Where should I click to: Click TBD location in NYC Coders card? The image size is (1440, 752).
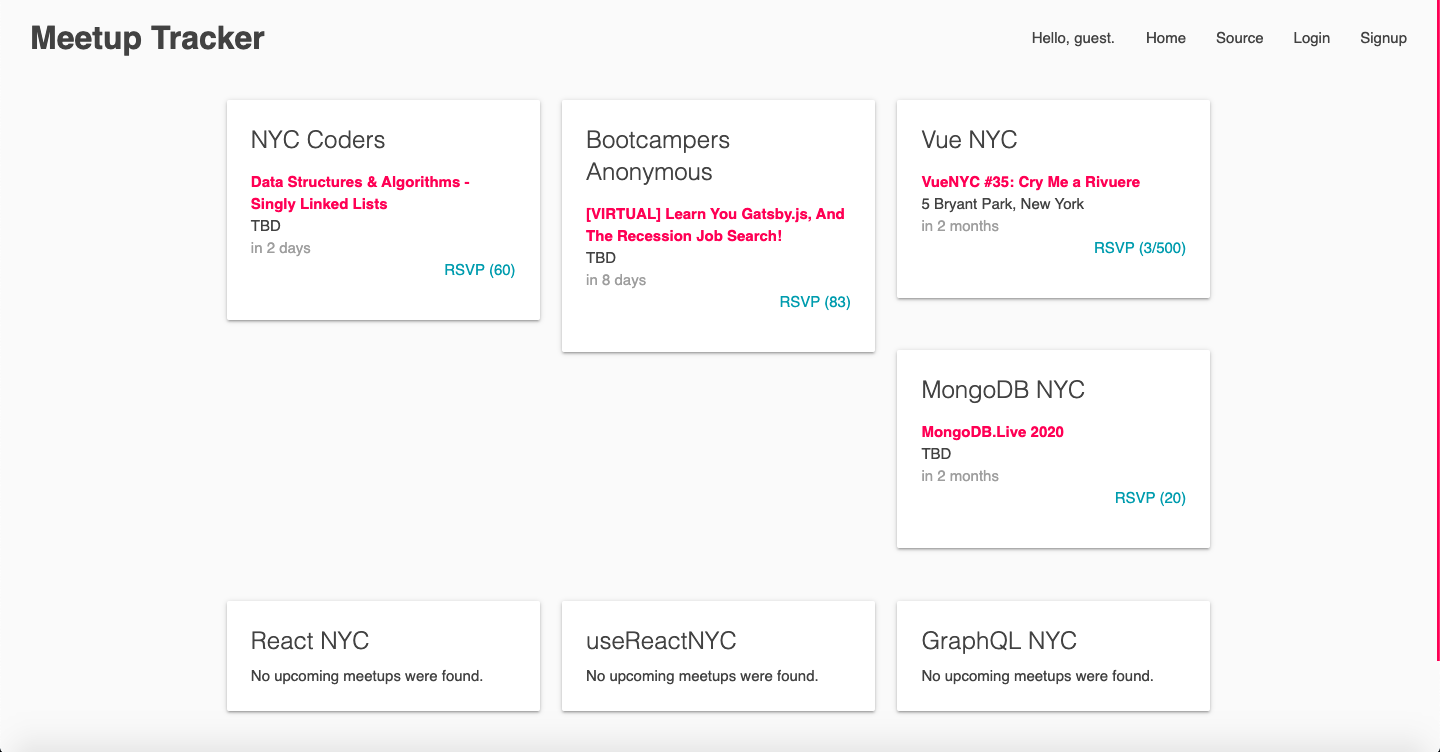(x=266, y=226)
